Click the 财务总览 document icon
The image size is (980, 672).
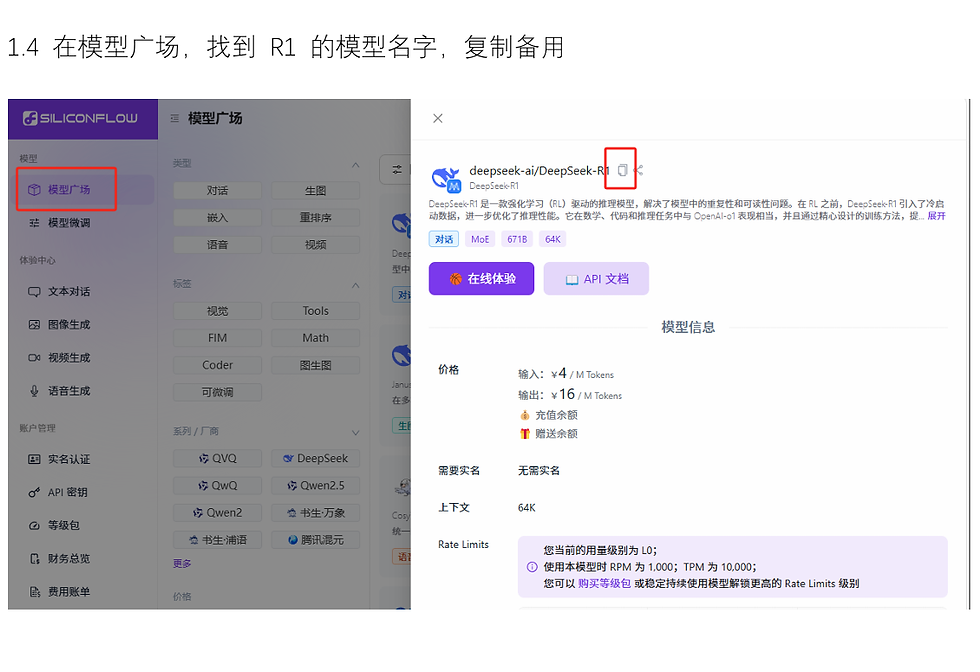tap(34, 559)
